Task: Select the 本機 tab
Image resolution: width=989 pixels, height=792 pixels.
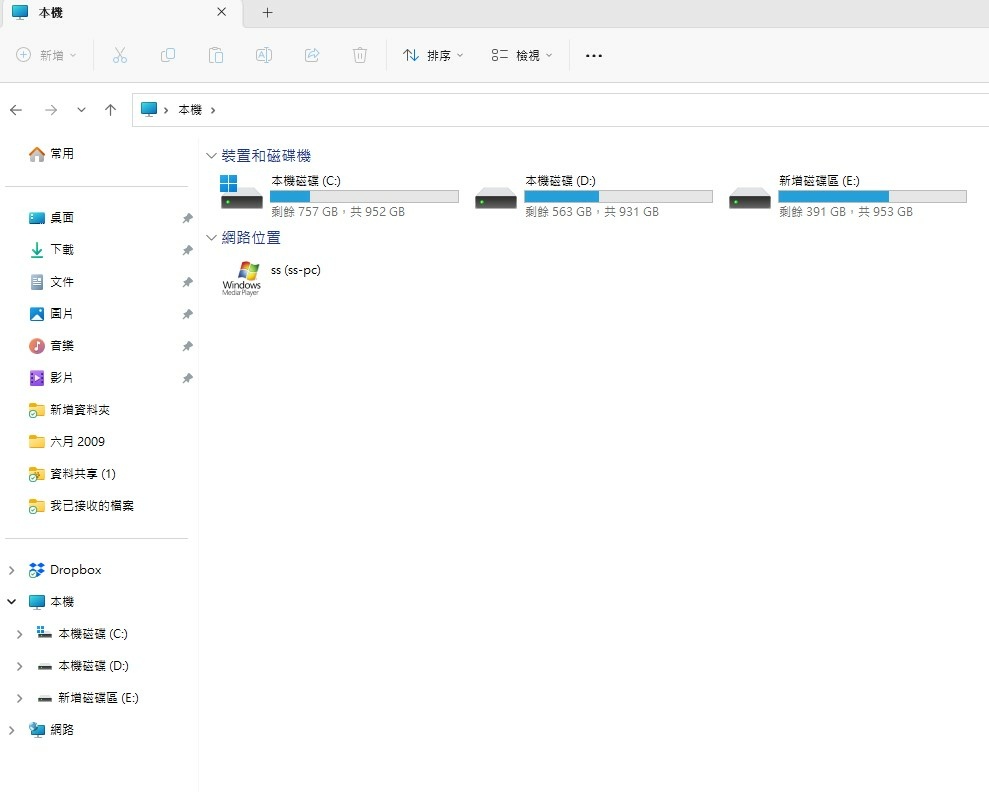Action: click(x=120, y=13)
